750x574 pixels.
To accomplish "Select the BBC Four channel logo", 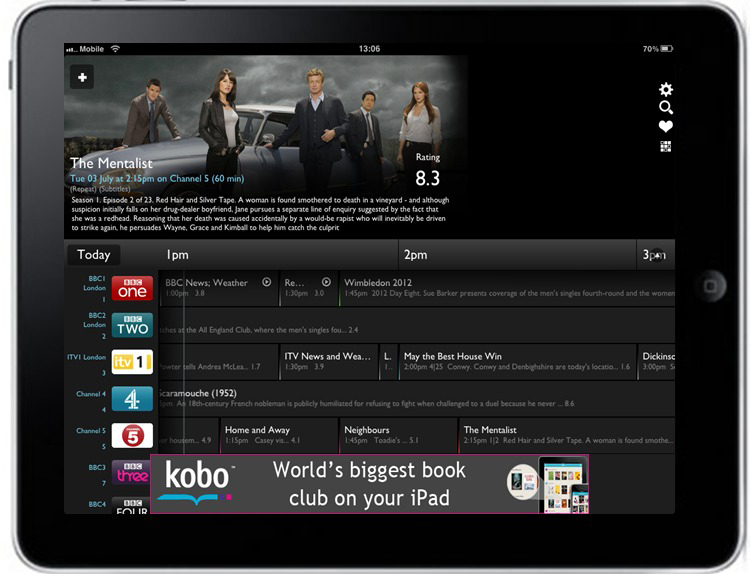I will click(x=131, y=506).
